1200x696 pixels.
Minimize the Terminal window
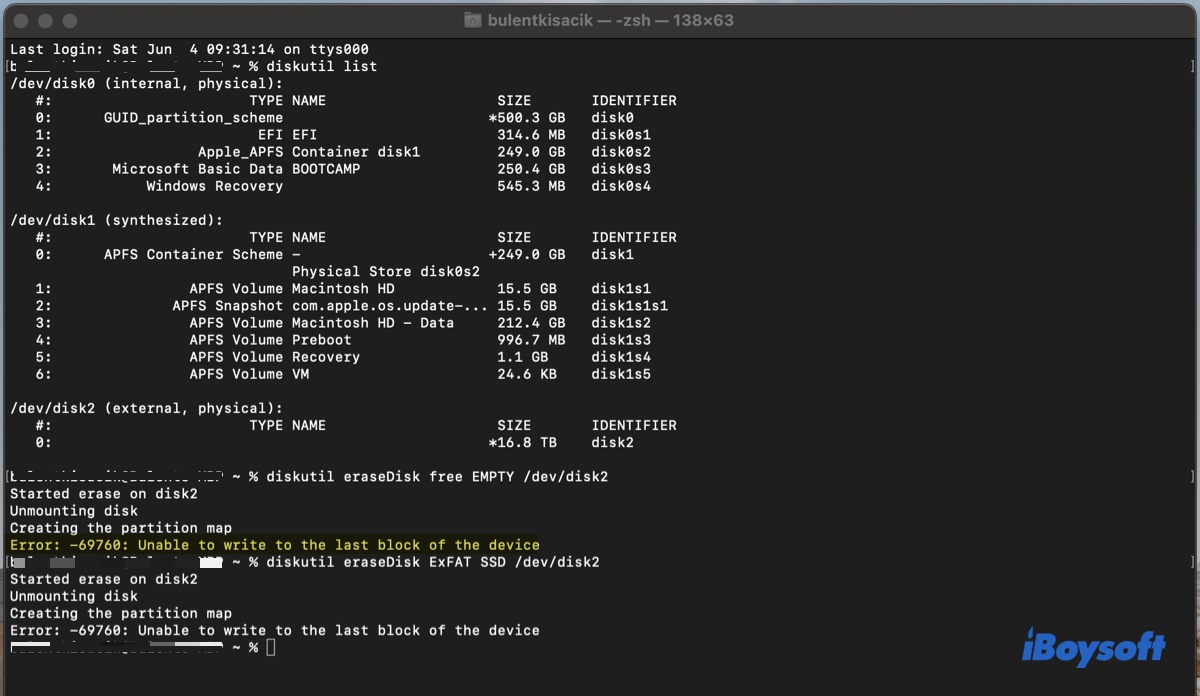[45, 20]
